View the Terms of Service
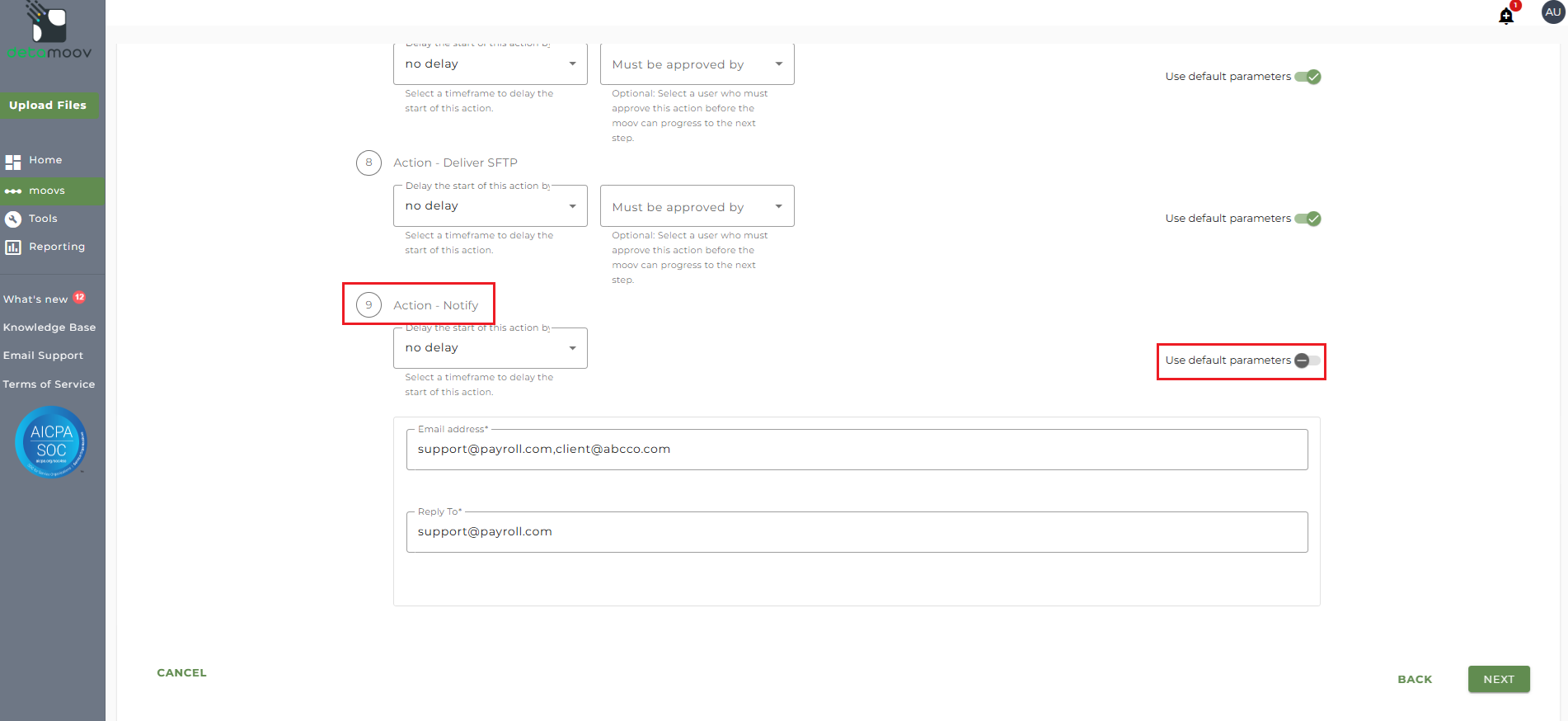1568x721 pixels. tap(49, 384)
